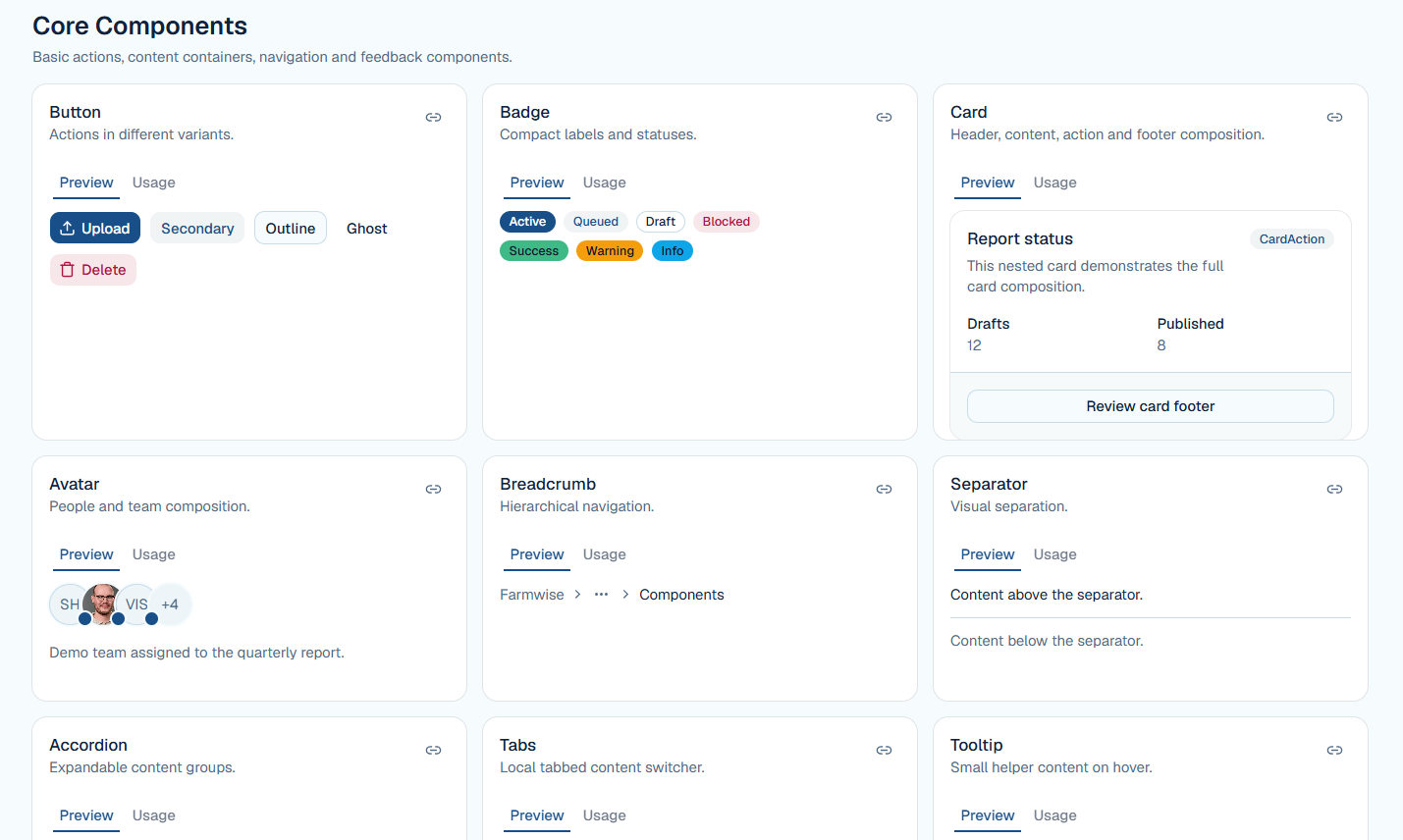Switch to Usage tab in Tabs card
Viewport: 1403px width, 840px height.
click(x=605, y=815)
